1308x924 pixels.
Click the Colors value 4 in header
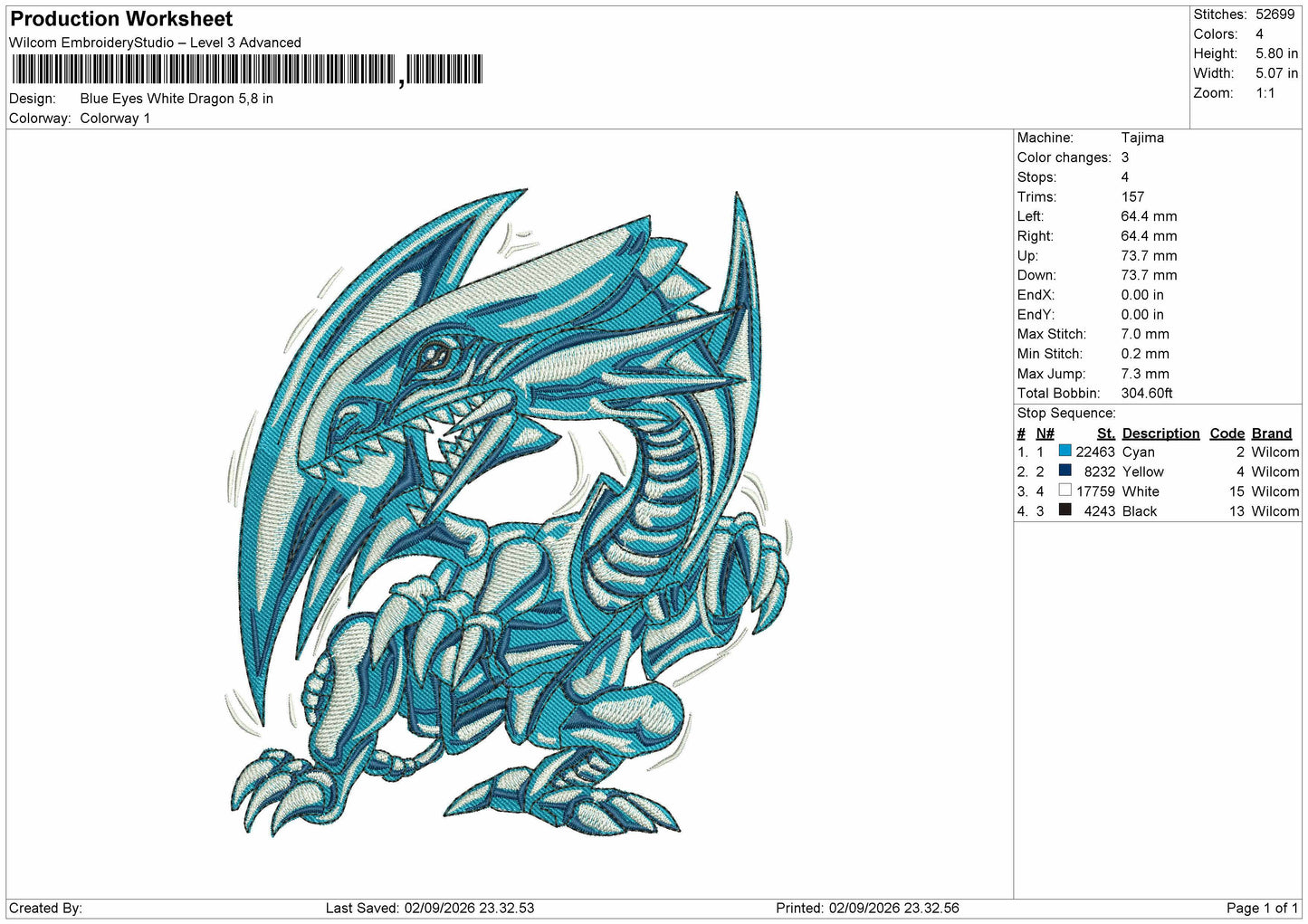[1259, 34]
